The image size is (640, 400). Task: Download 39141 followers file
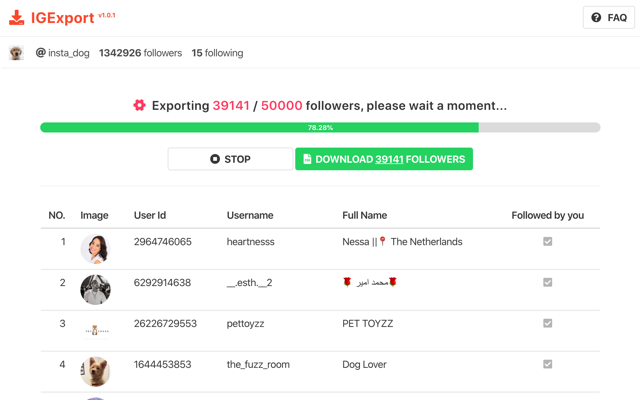(x=384, y=159)
